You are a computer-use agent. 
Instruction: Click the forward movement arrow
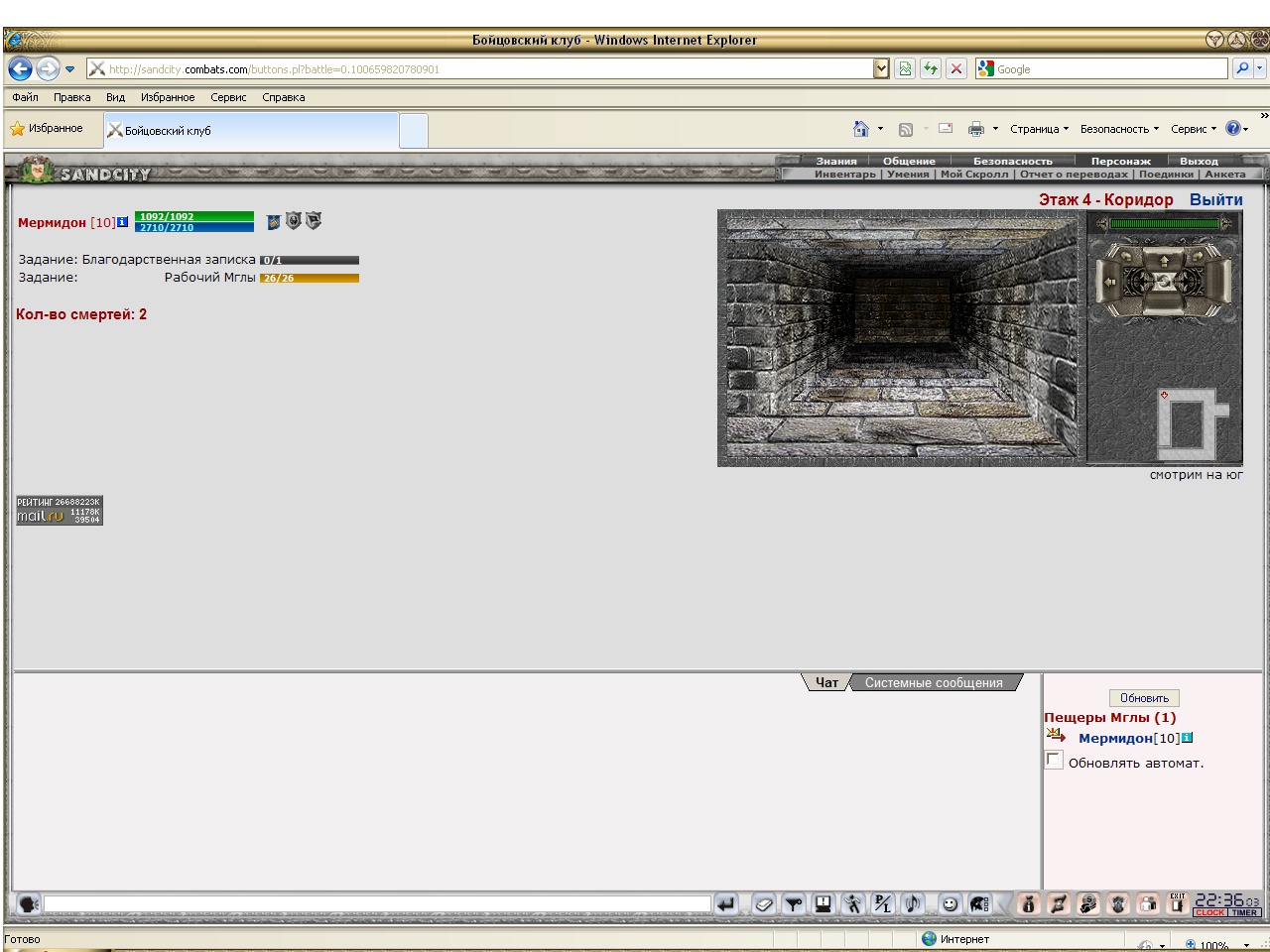[x=1164, y=261]
